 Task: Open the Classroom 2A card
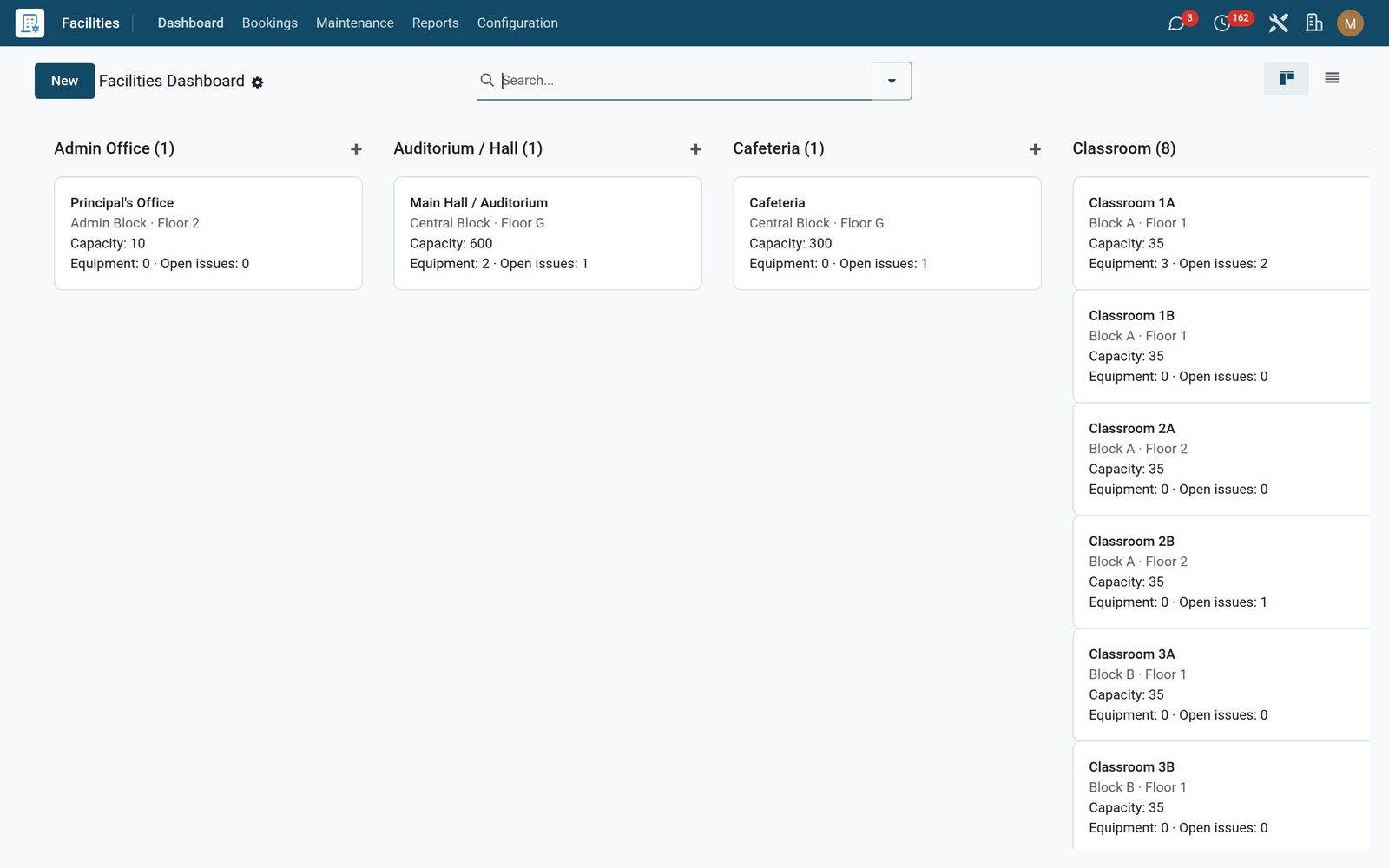[1221, 459]
